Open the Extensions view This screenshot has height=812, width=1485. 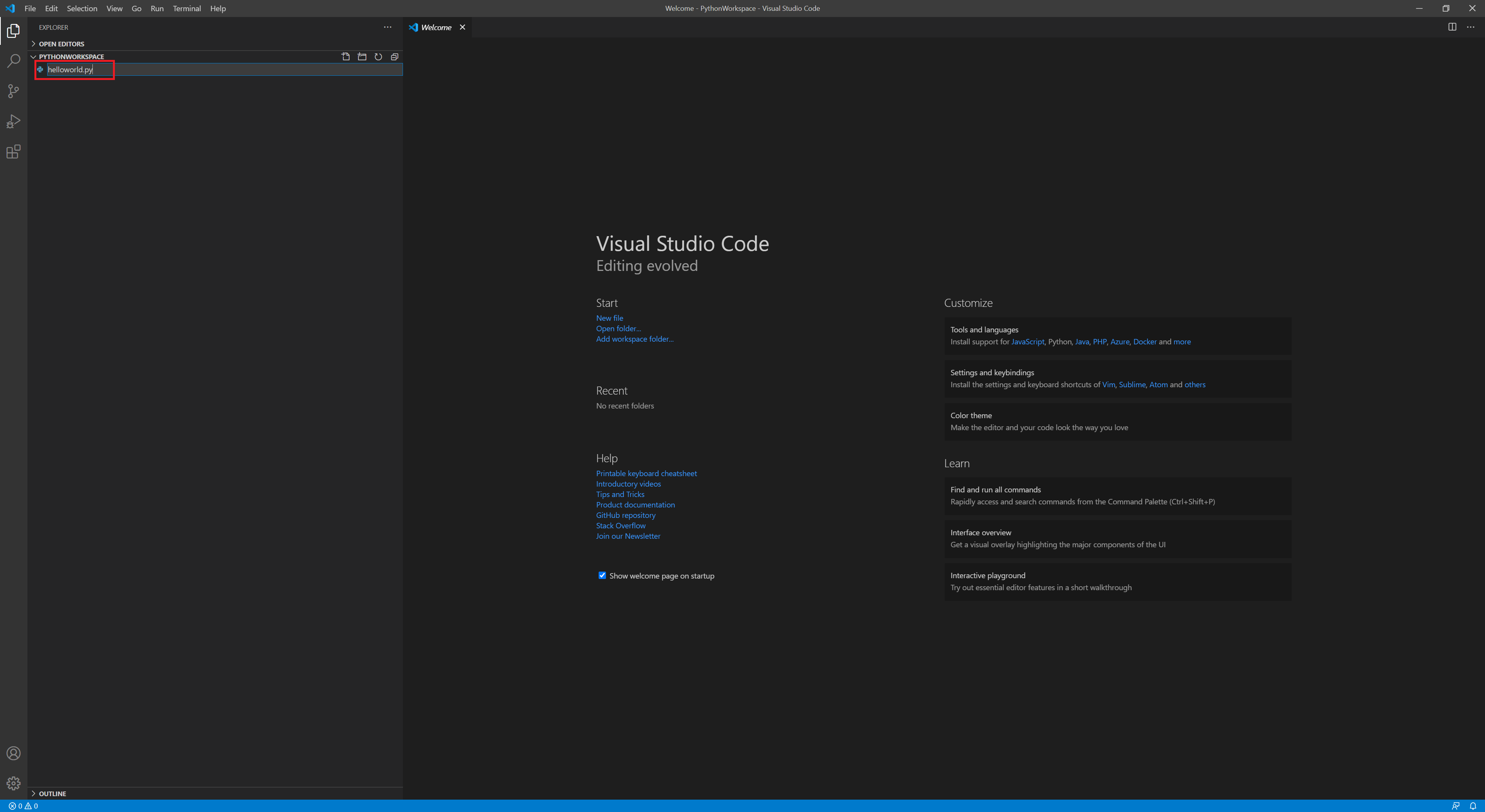pos(13,152)
